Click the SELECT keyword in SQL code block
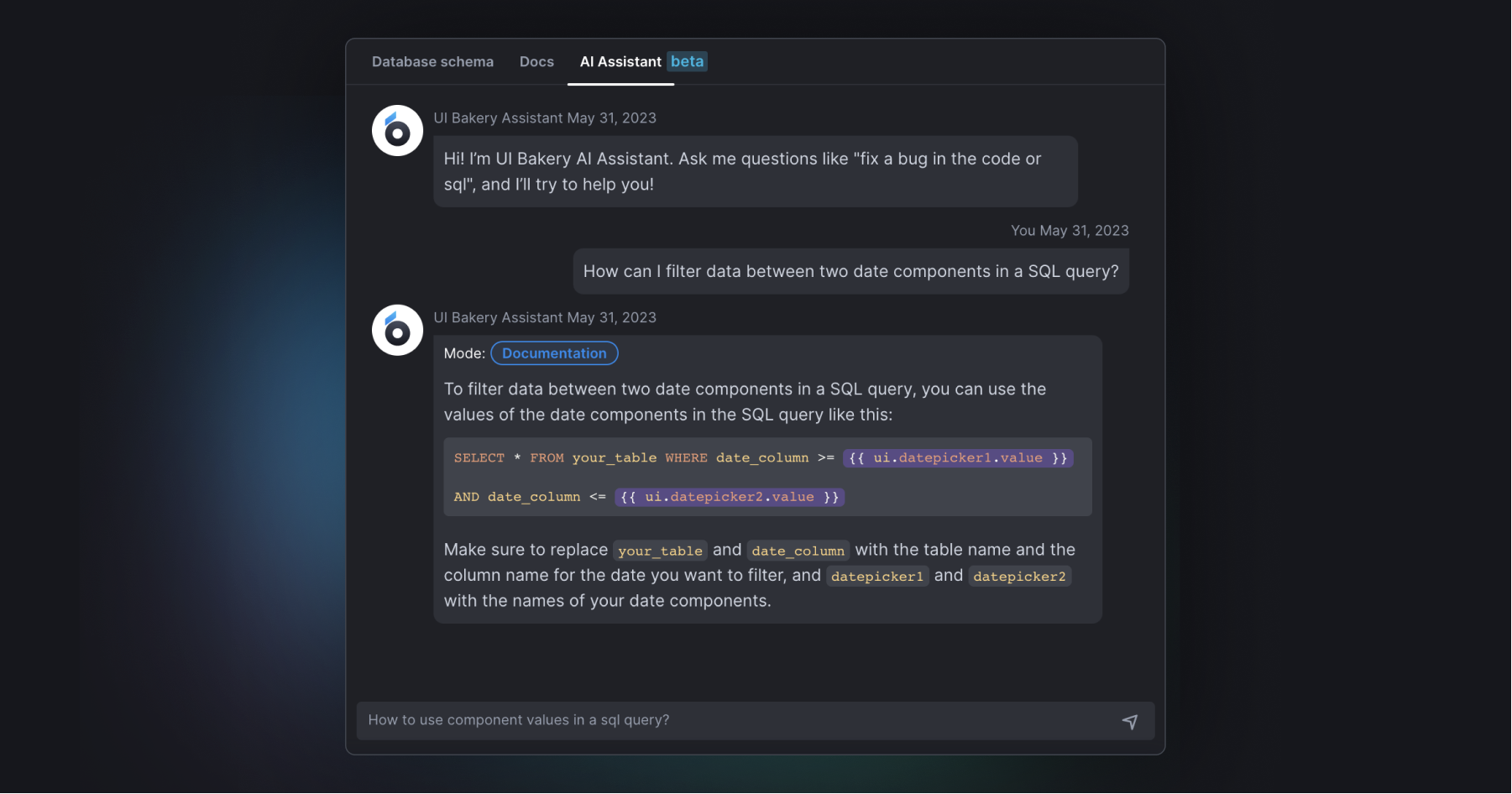The width and height of the screenshot is (1512, 794). point(479,458)
